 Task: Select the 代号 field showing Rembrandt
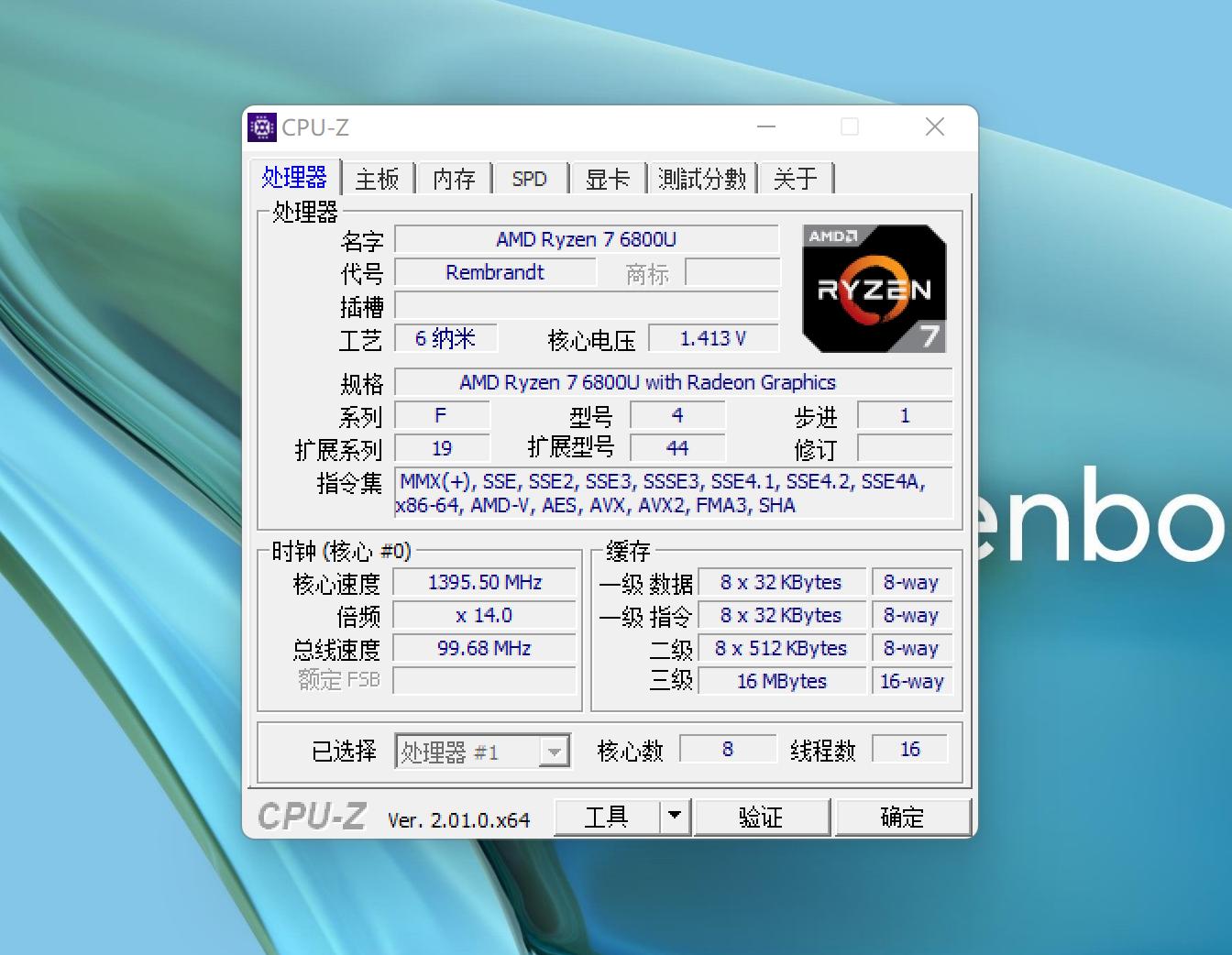coord(494,272)
